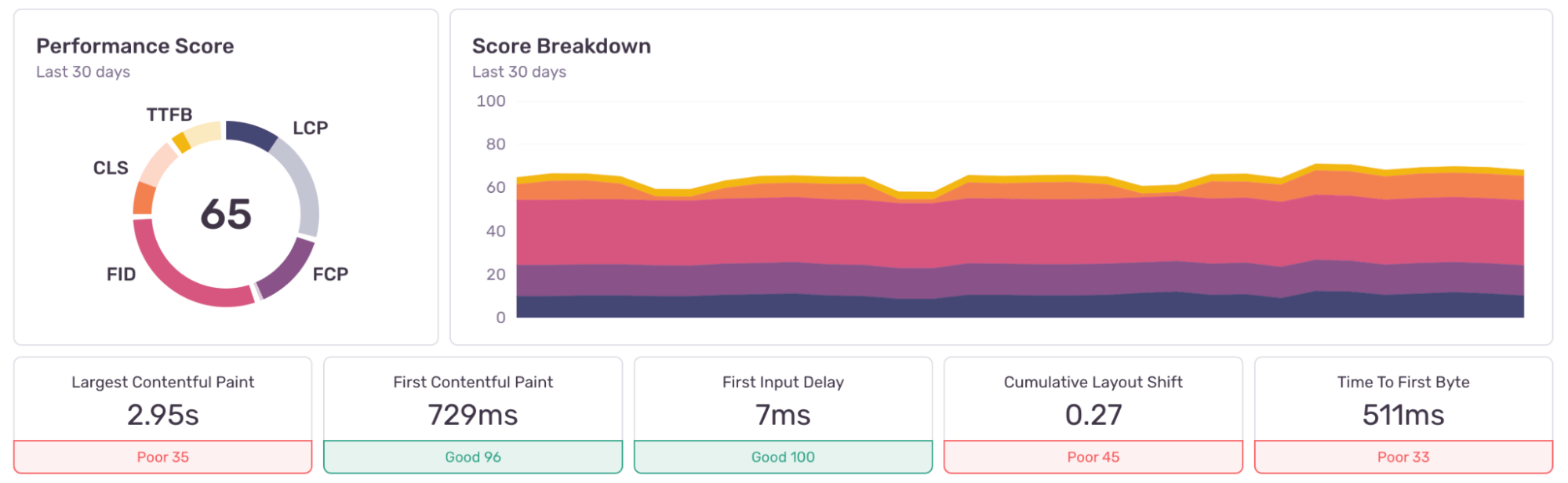Click the dark navy area in the breakdown chart
Viewport: 1568px width, 483px height.
1020,307
